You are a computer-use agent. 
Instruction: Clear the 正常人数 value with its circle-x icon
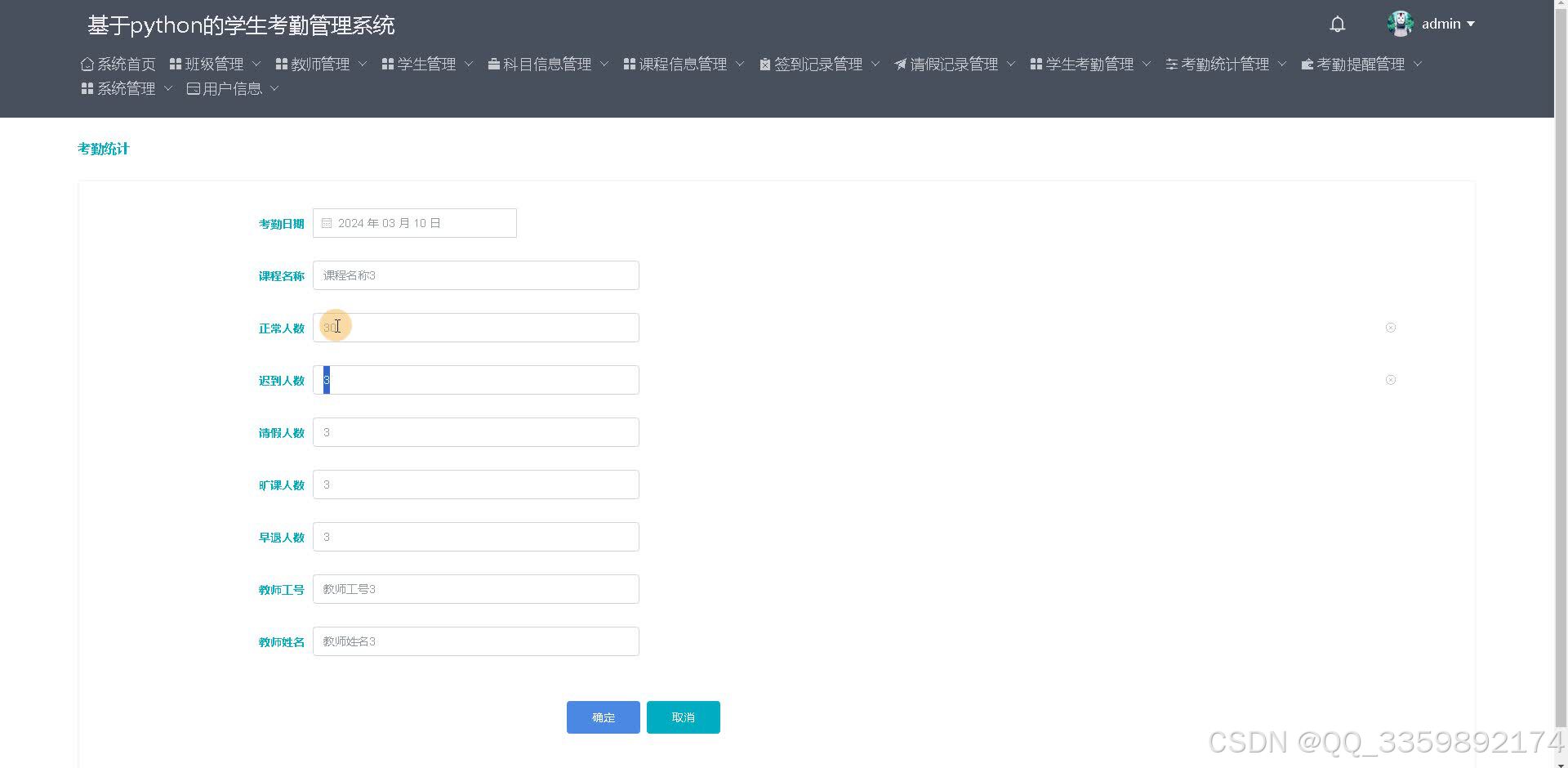tap(1391, 328)
